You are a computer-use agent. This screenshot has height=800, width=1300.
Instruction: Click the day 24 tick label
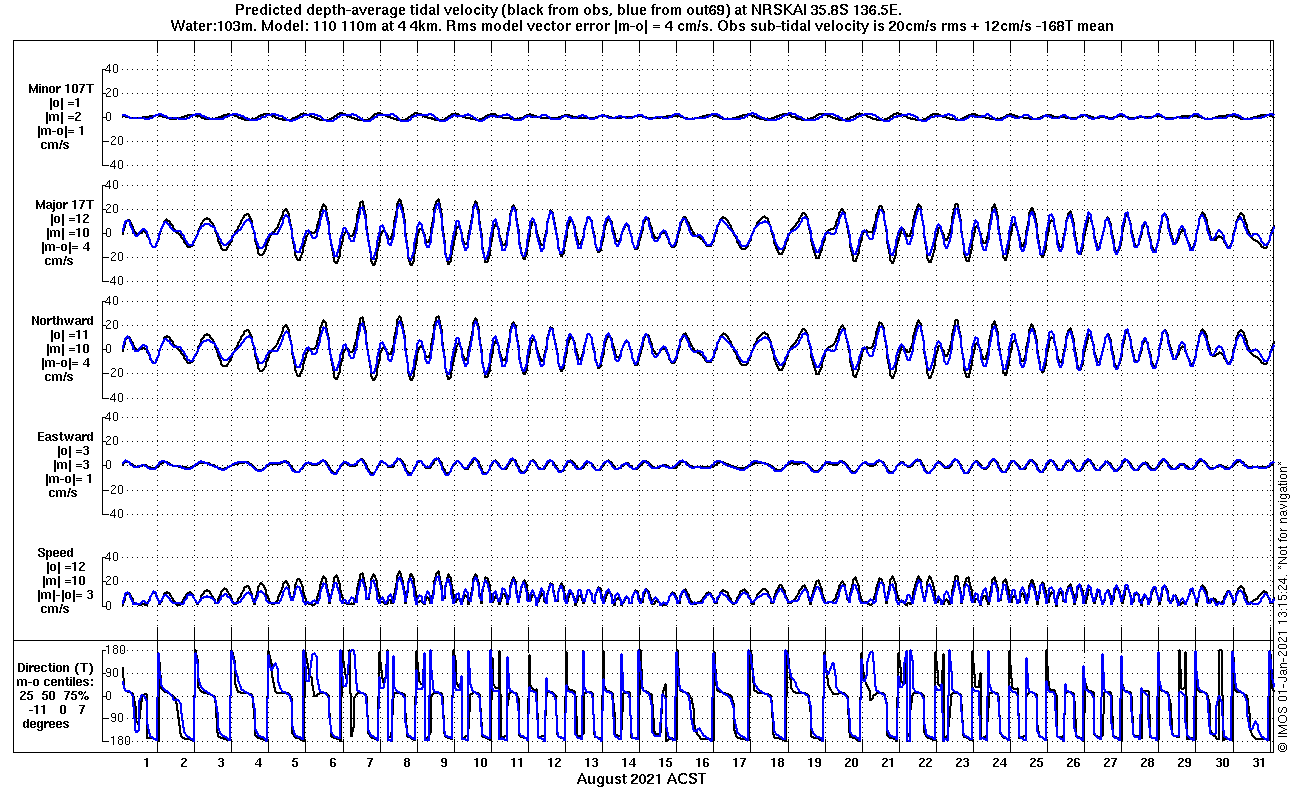click(999, 762)
